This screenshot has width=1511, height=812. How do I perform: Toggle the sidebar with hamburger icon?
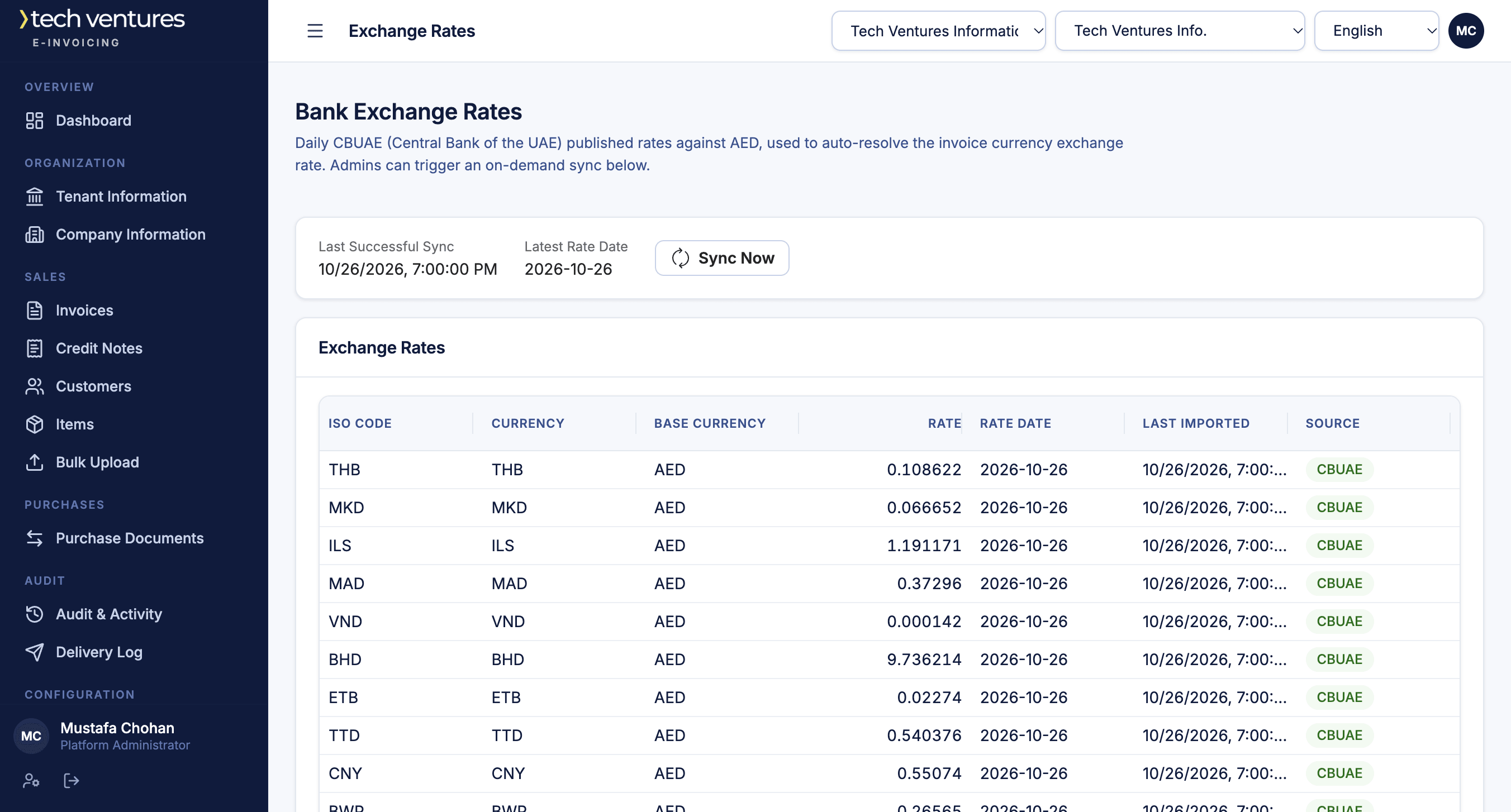click(x=315, y=31)
